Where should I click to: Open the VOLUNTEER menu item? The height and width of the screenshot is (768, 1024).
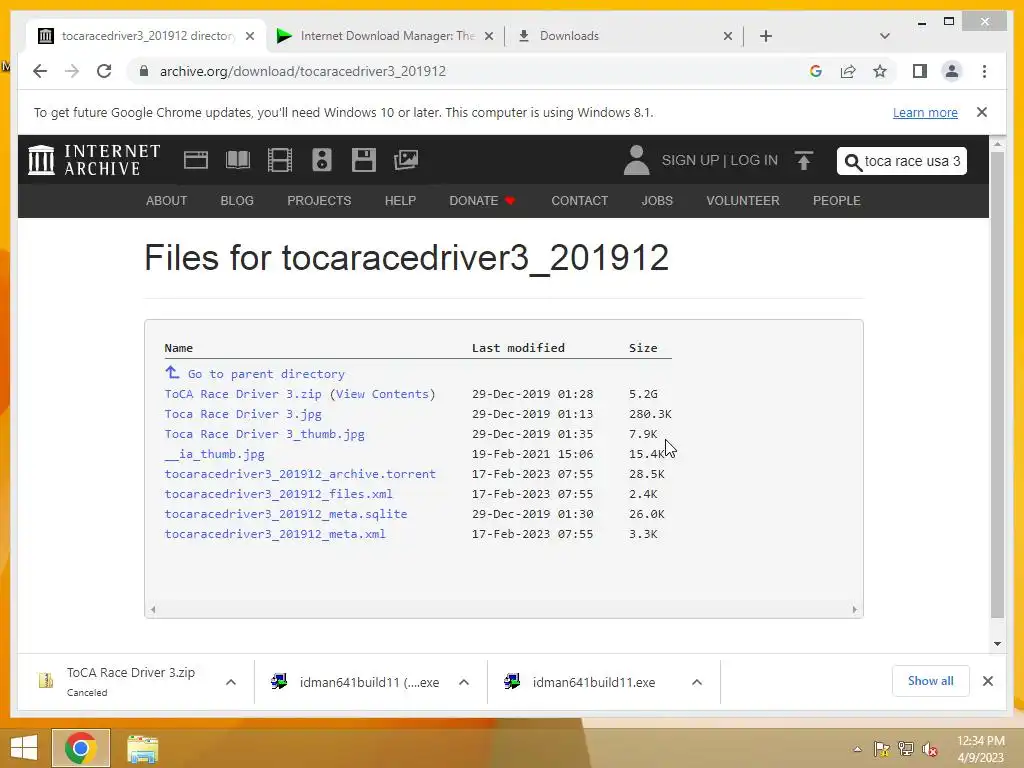[743, 200]
